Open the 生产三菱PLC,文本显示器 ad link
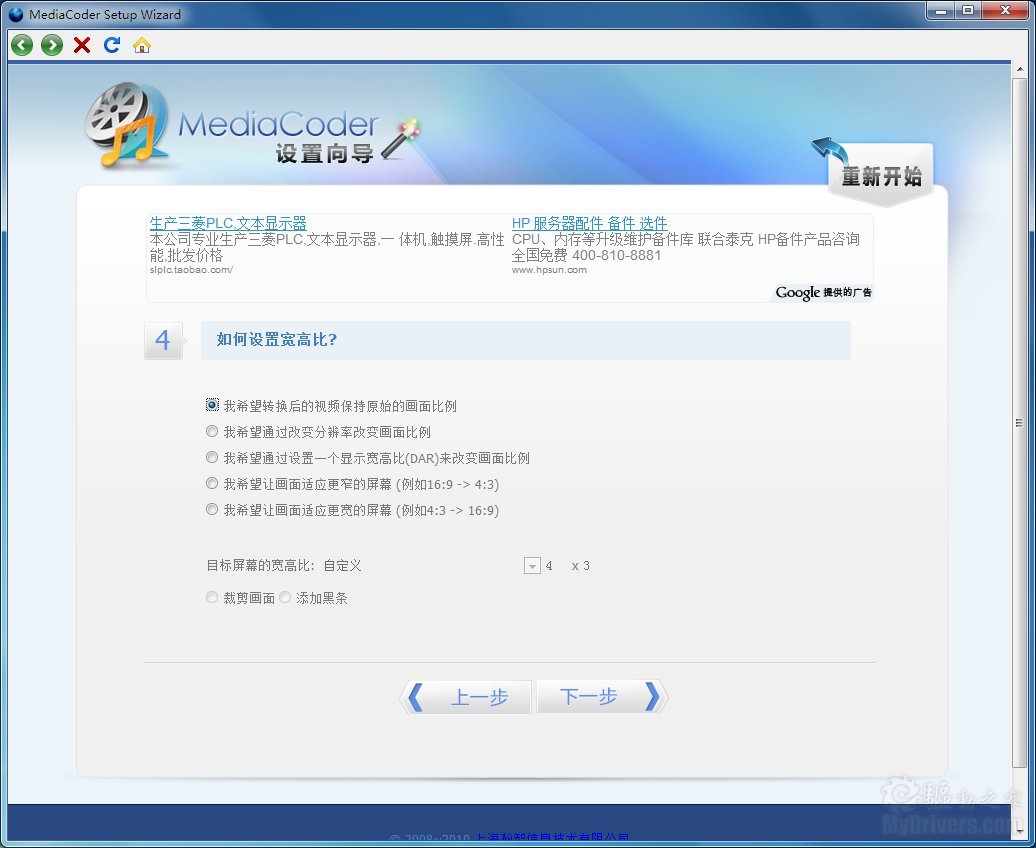Screen dimensions: 1036x848 point(228,223)
